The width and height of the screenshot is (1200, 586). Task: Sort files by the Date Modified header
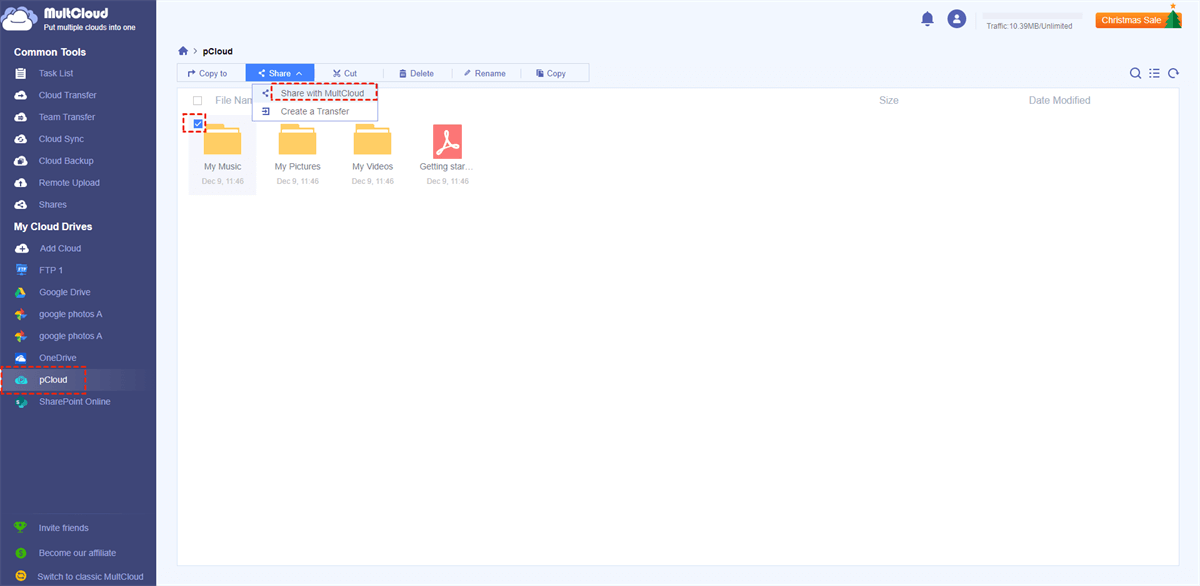[1060, 101]
